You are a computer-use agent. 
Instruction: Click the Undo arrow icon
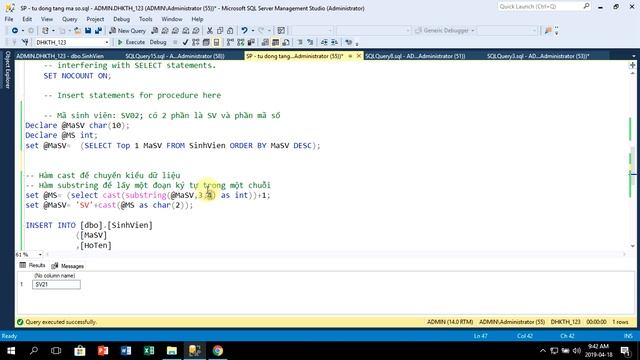[x=244, y=31]
